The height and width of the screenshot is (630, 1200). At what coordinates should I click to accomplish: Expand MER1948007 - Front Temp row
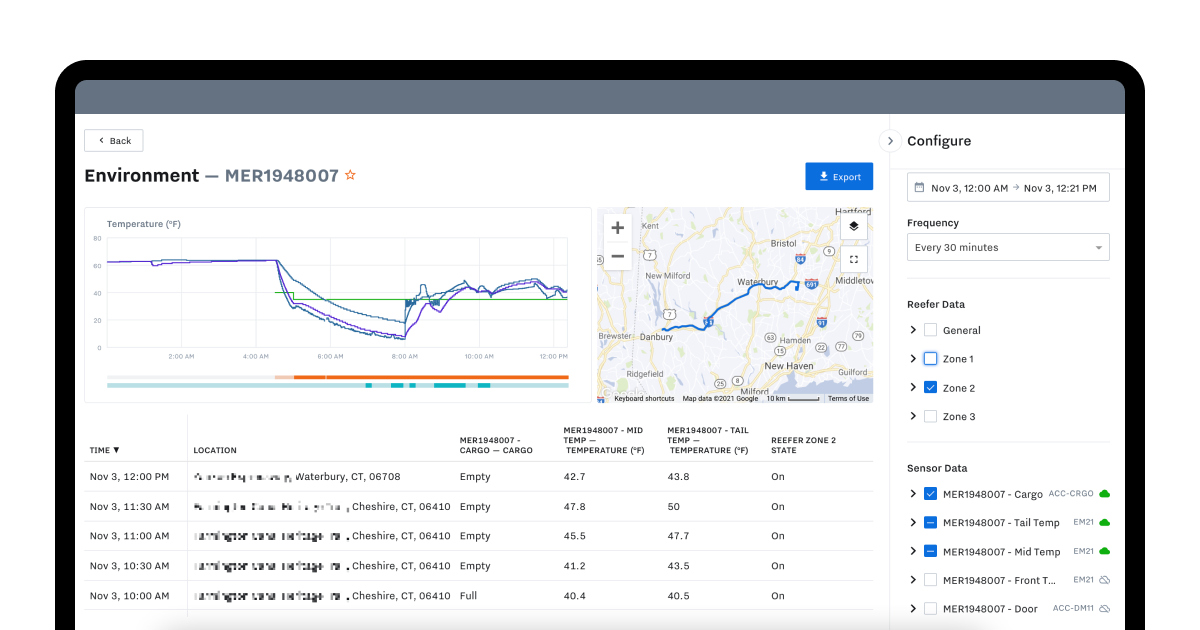pos(913,579)
